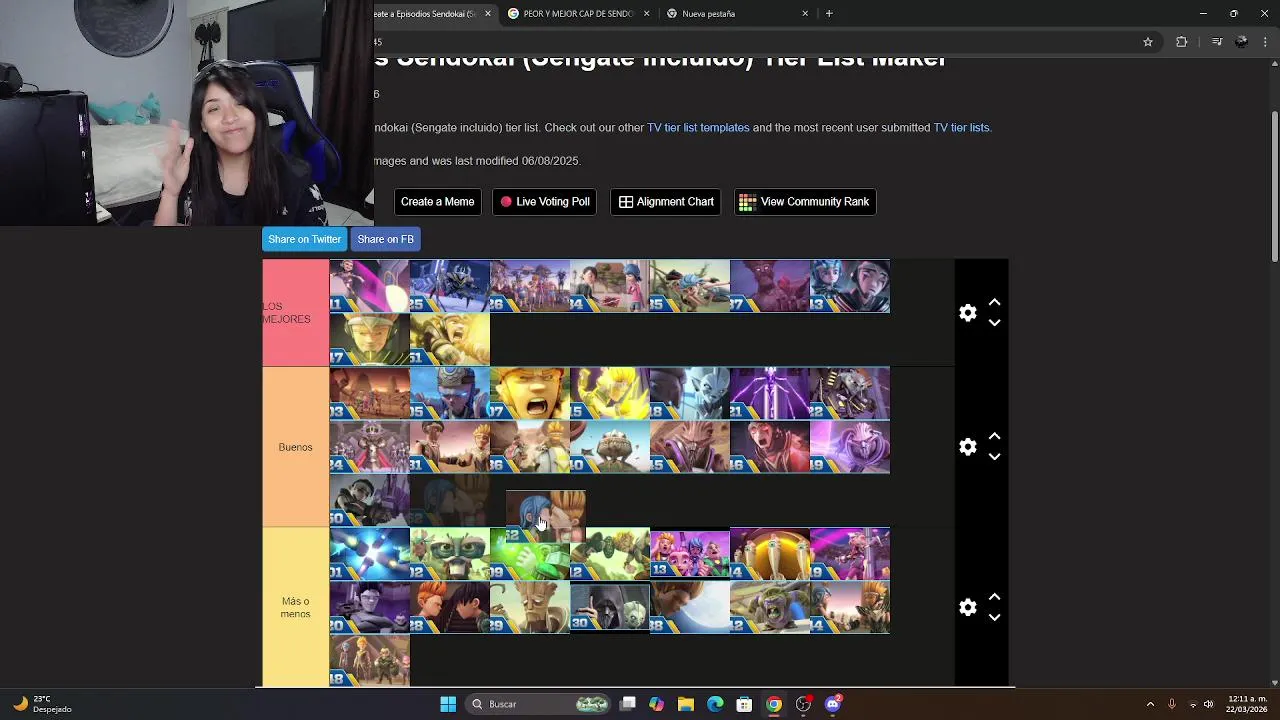Click the Create a Meme button
The height and width of the screenshot is (720, 1280).
437,202
